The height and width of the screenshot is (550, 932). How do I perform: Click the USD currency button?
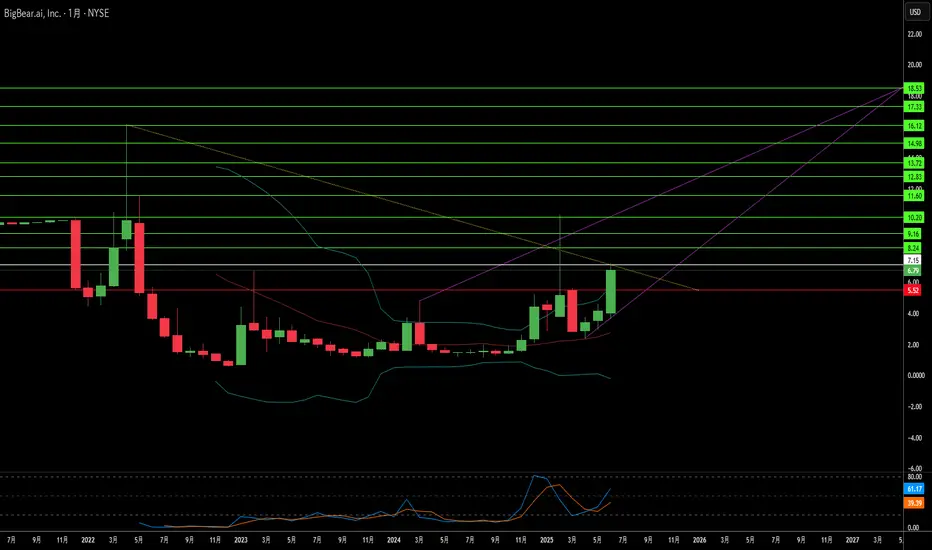coord(915,12)
